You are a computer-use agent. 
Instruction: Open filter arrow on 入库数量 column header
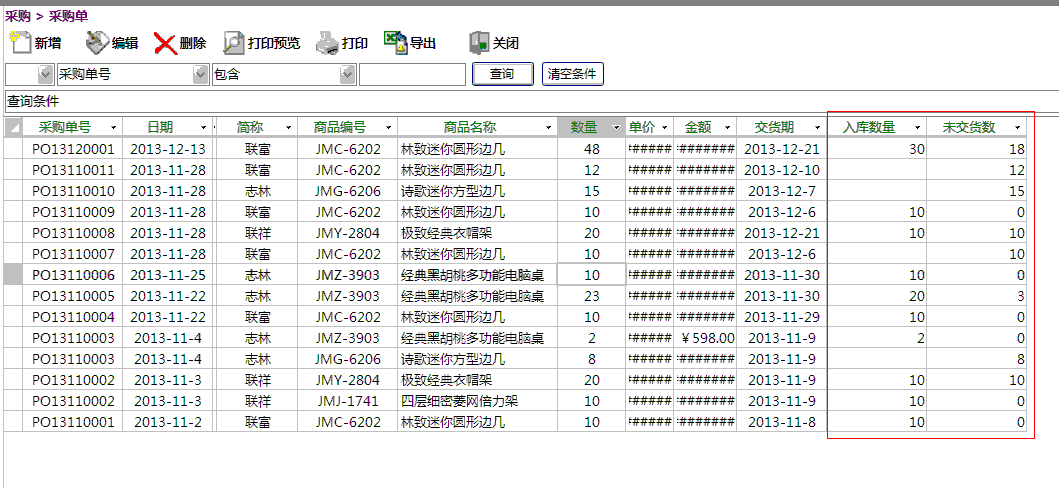pos(917,128)
